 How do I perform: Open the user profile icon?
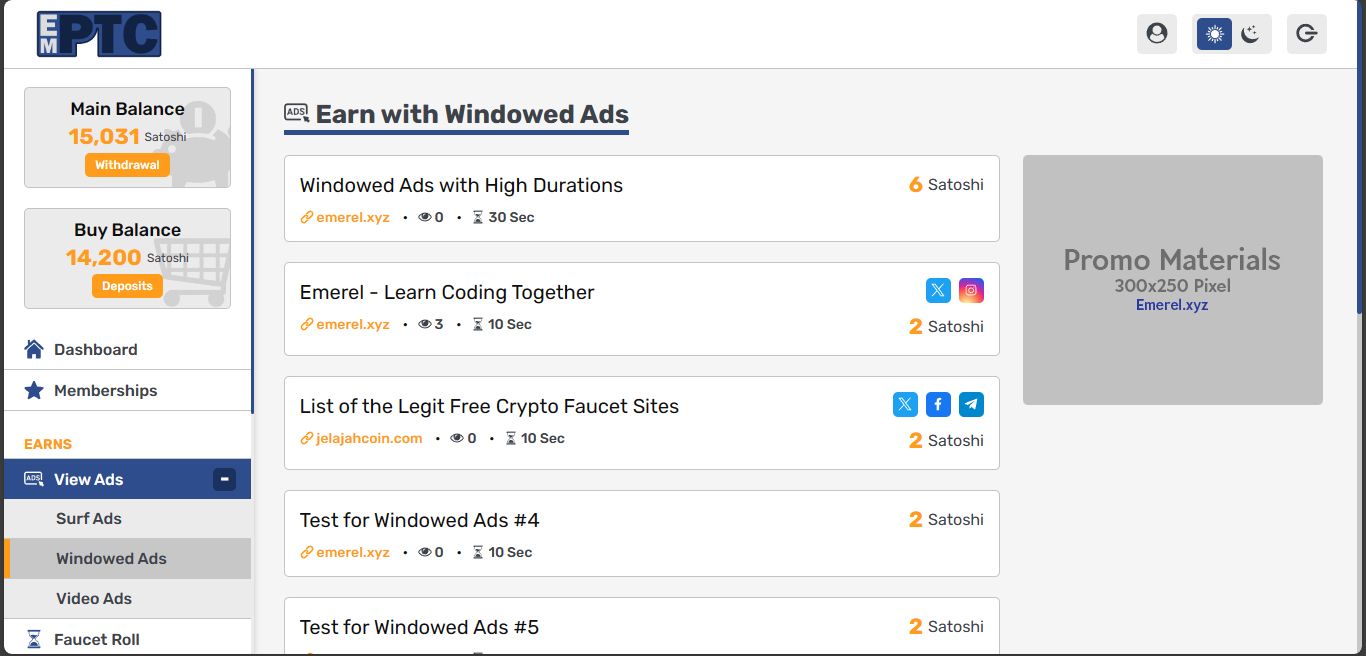[1157, 34]
